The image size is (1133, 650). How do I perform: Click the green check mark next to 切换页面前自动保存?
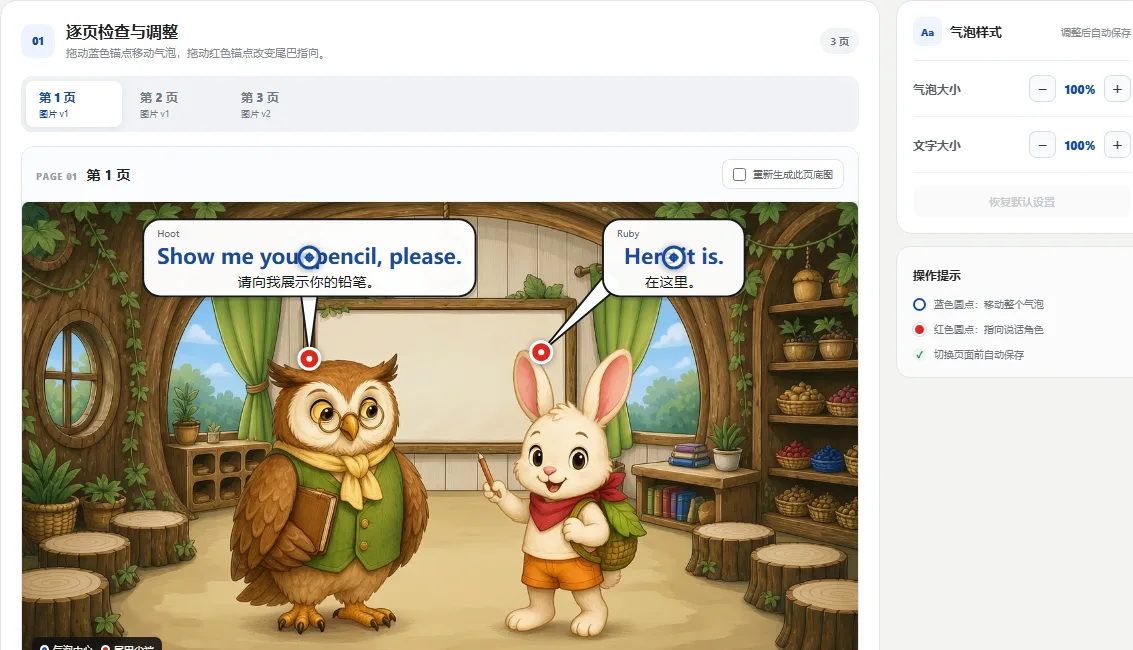(919, 355)
